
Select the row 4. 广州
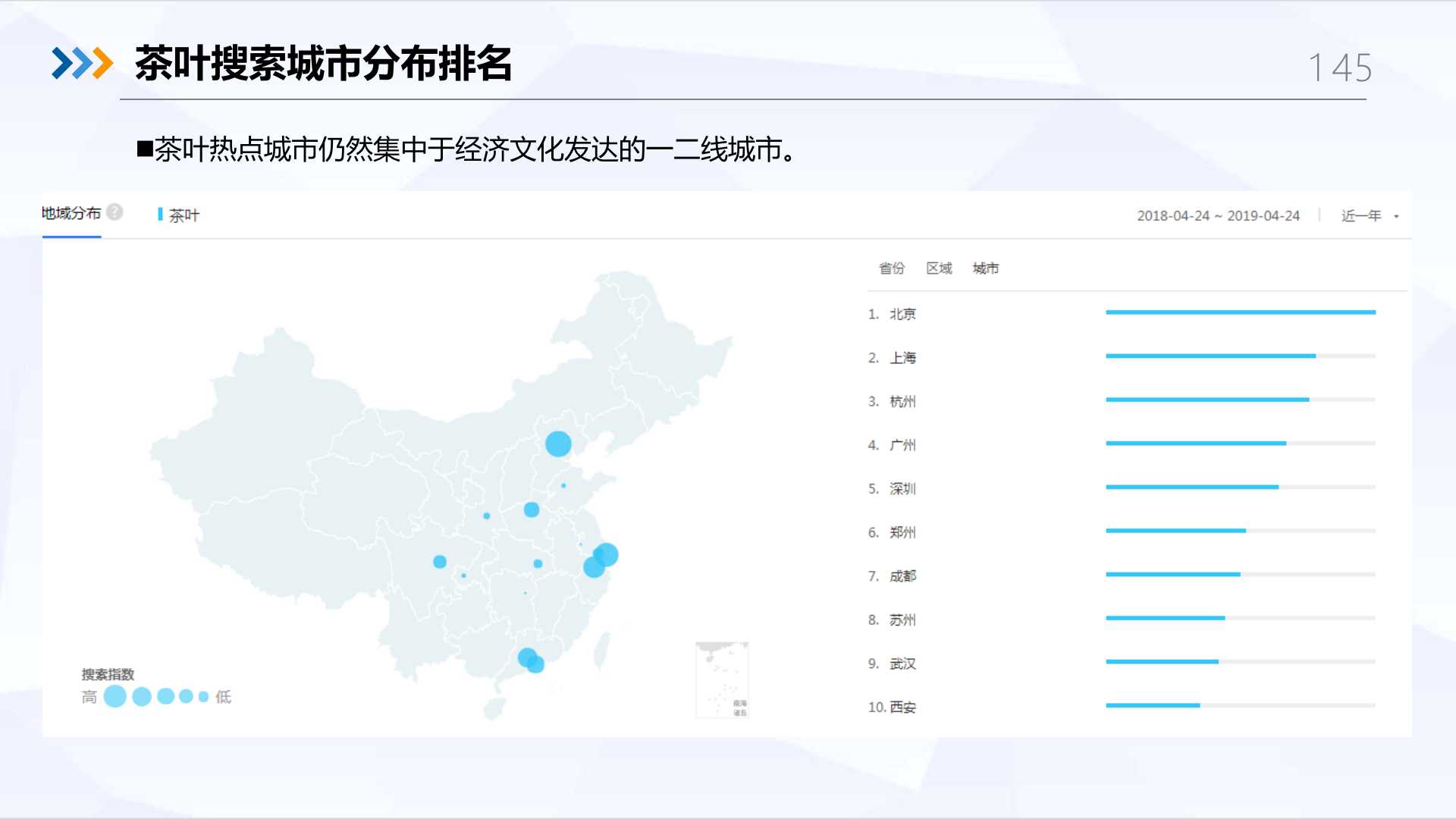(1122, 444)
